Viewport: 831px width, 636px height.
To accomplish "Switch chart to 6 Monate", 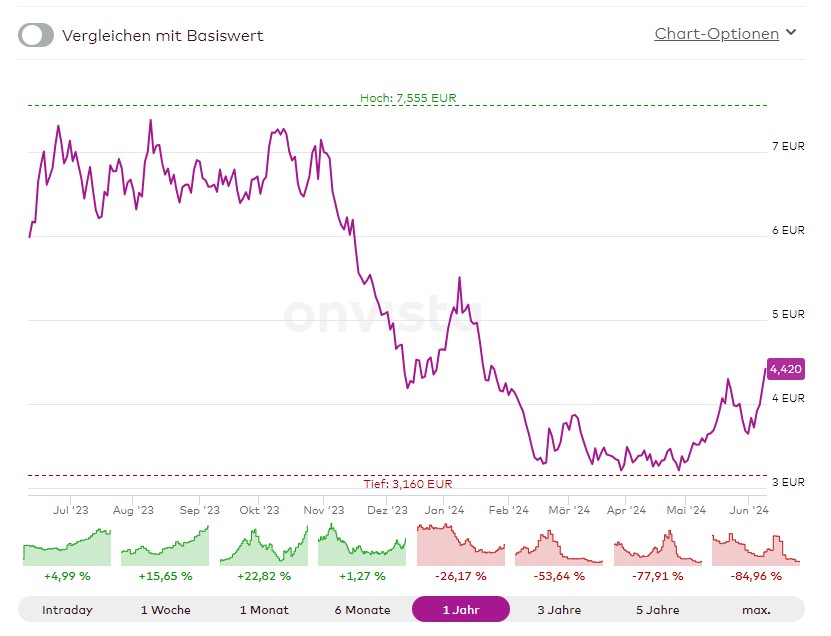I will [x=362, y=609].
